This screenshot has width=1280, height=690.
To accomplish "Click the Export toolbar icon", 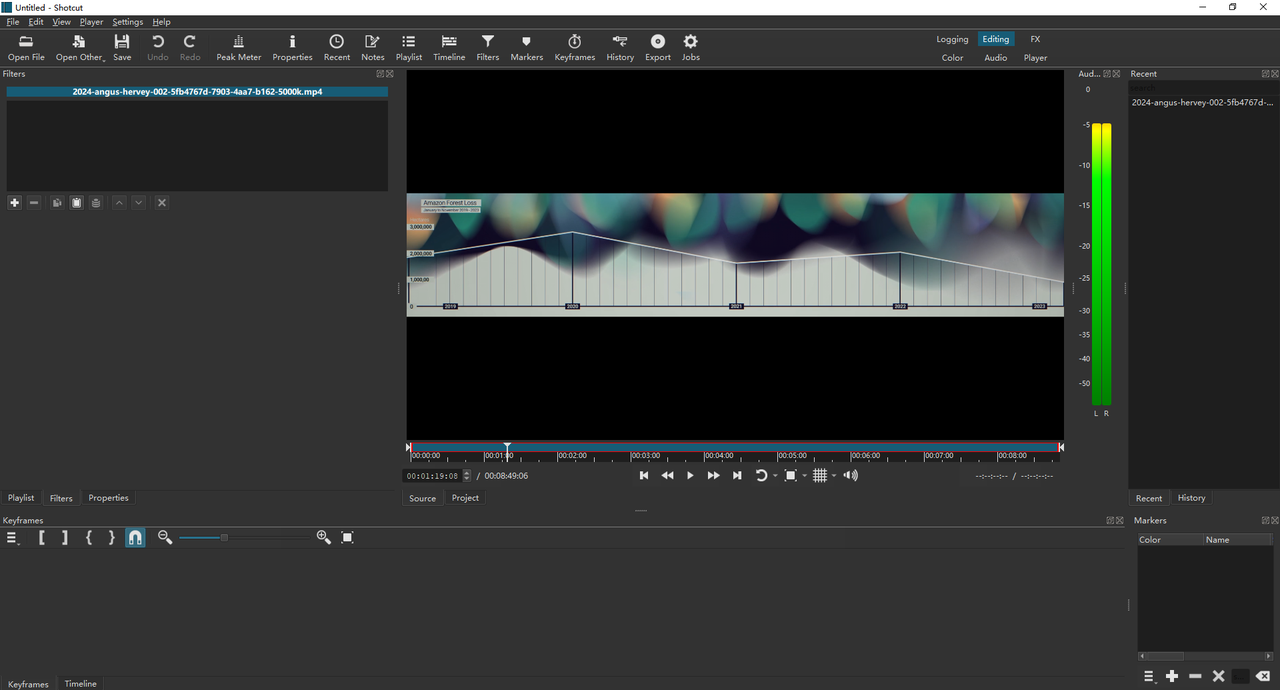I will [x=657, y=47].
